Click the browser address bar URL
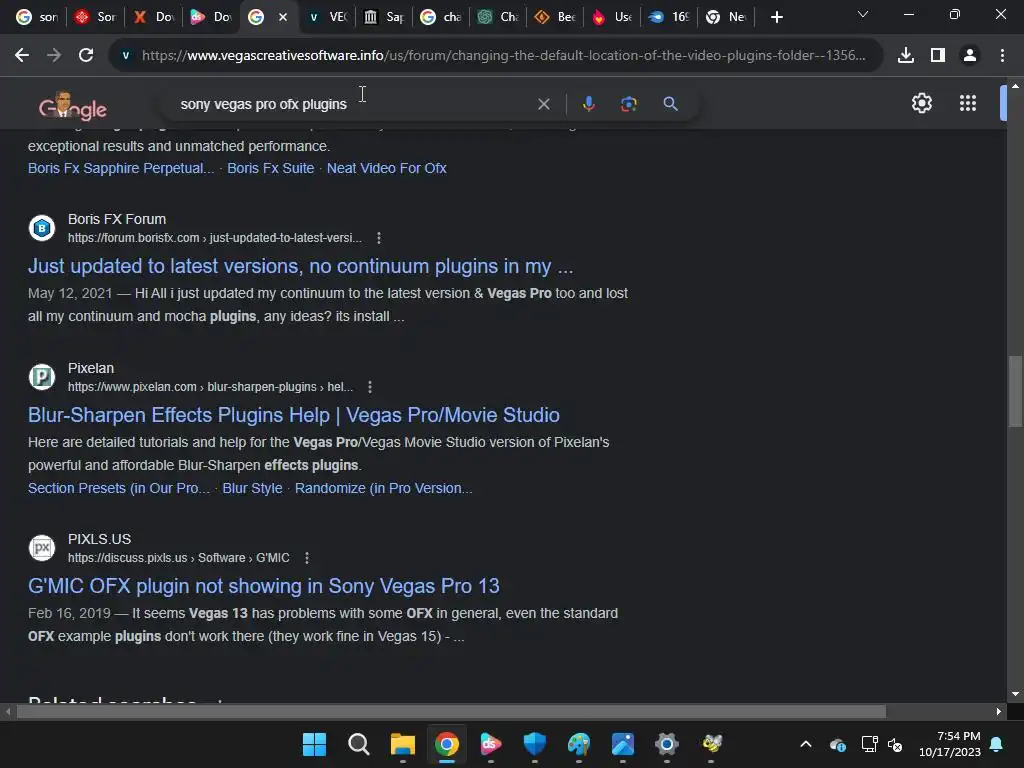Viewport: 1024px width, 768px height. pyautogui.click(x=503, y=56)
